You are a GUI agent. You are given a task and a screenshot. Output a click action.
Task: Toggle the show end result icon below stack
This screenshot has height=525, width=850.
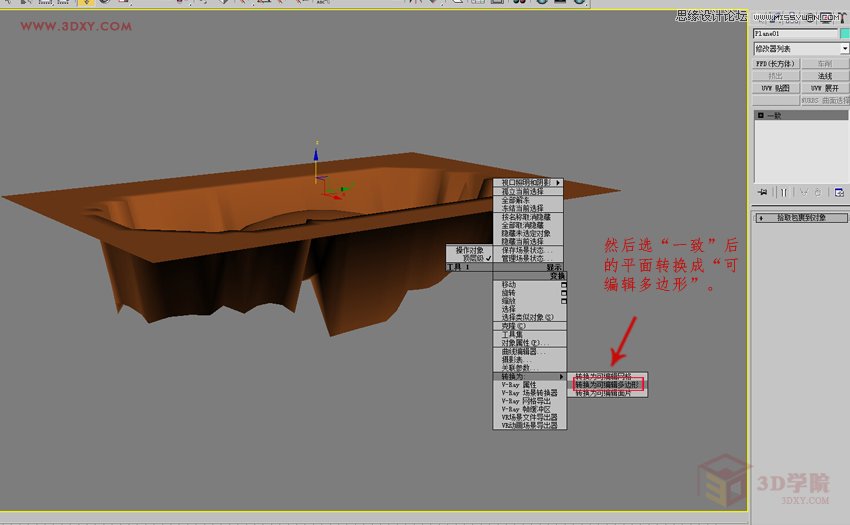[784, 192]
